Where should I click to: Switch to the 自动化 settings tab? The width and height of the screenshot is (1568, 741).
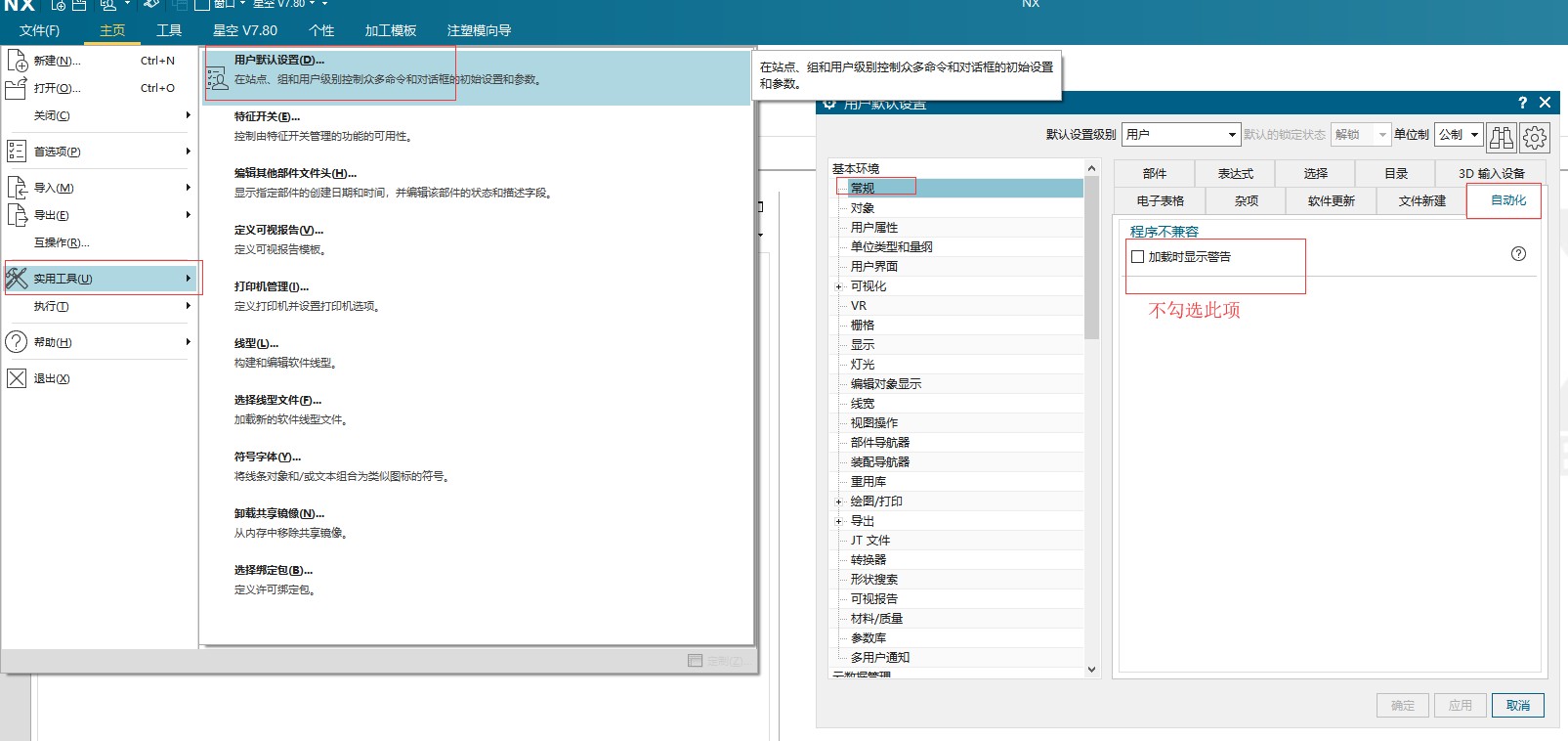(x=1507, y=200)
